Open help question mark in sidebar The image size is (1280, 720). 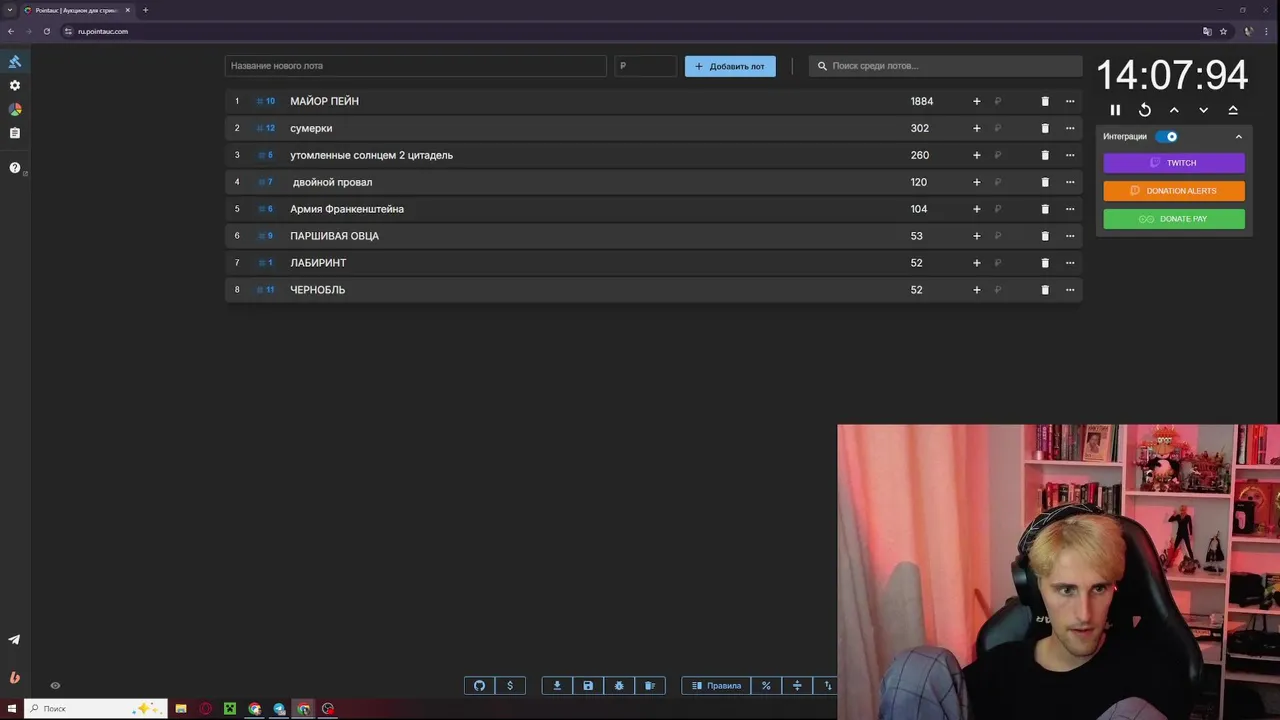[15, 168]
